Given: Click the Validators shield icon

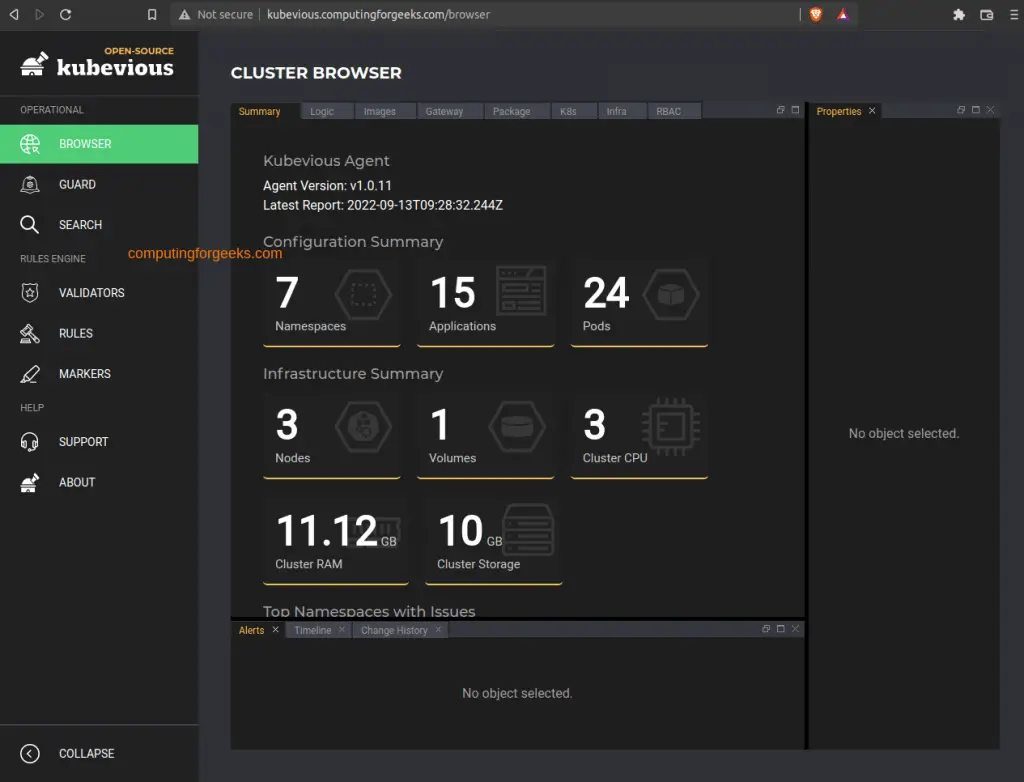Looking at the screenshot, I should [x=29, y=293].
